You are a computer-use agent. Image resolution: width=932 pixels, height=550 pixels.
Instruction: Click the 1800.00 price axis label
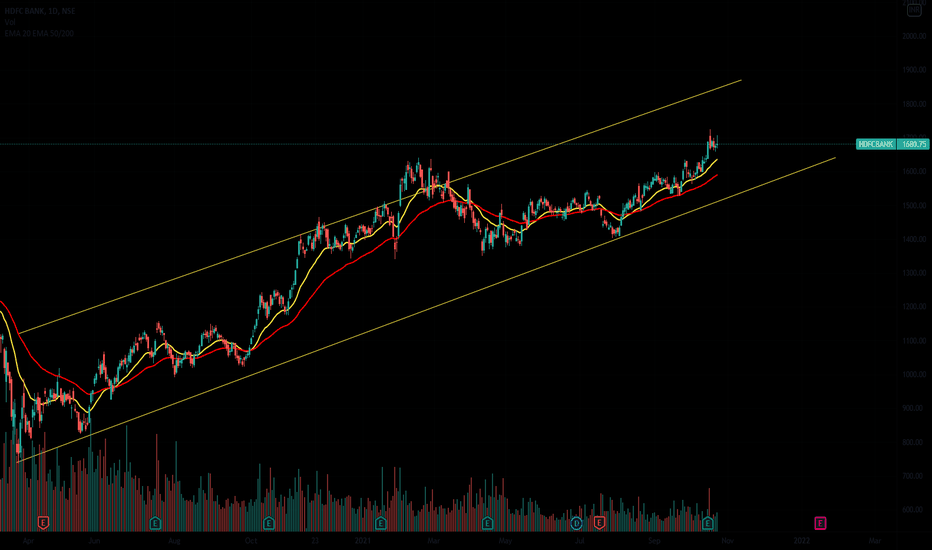914,104
